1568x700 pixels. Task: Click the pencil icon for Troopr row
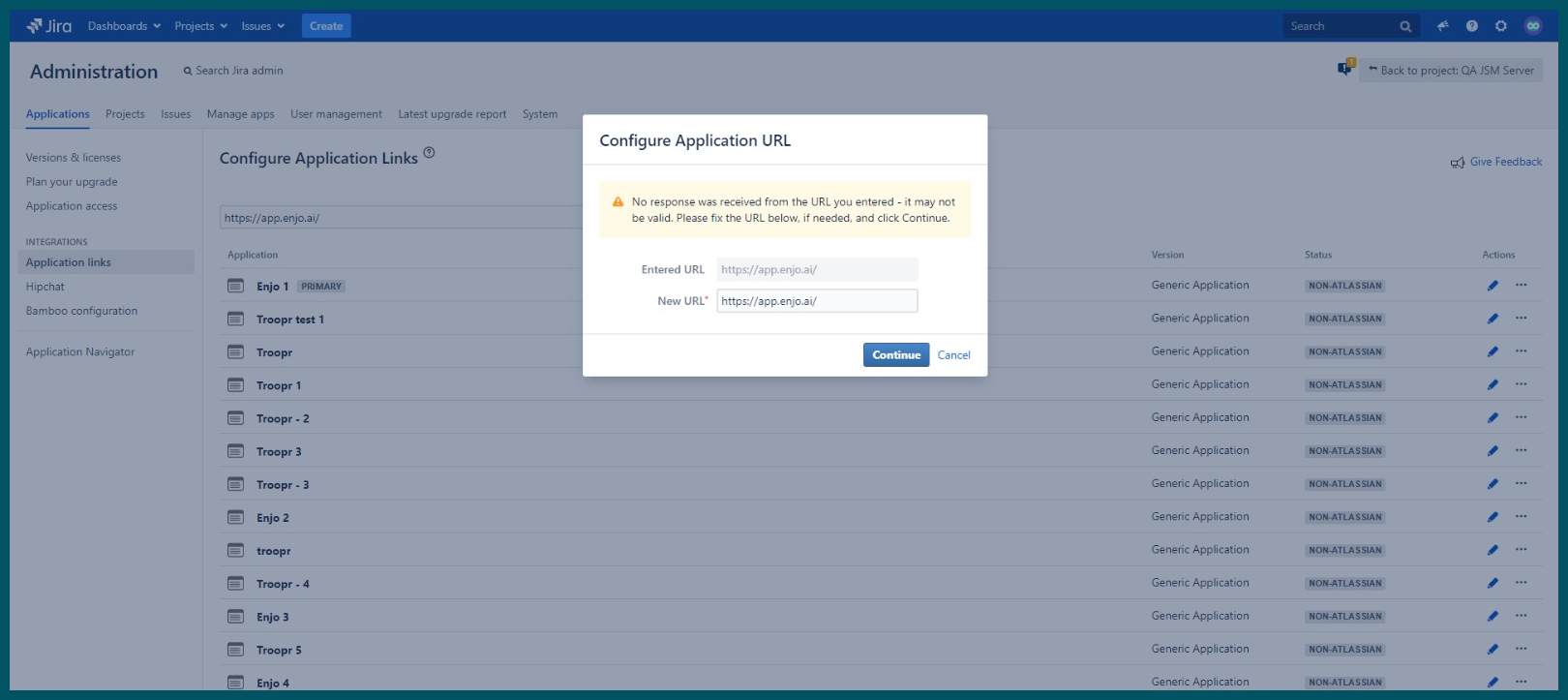point(1493,351)
